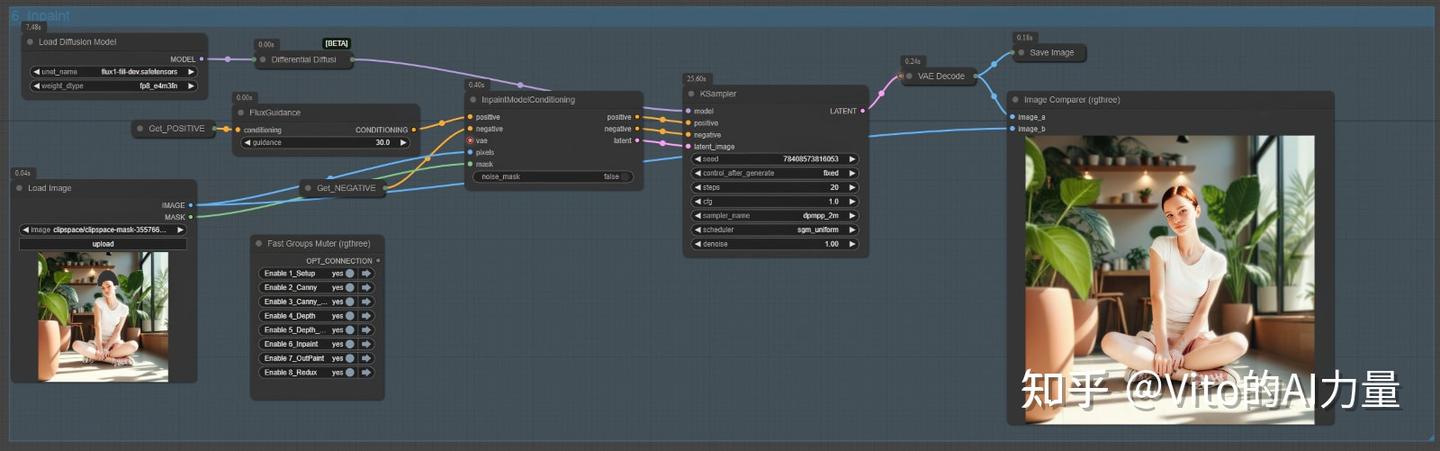Select next sampler_name with right arrow
The height and width of the screenshot is (451, 1440).
852,215
